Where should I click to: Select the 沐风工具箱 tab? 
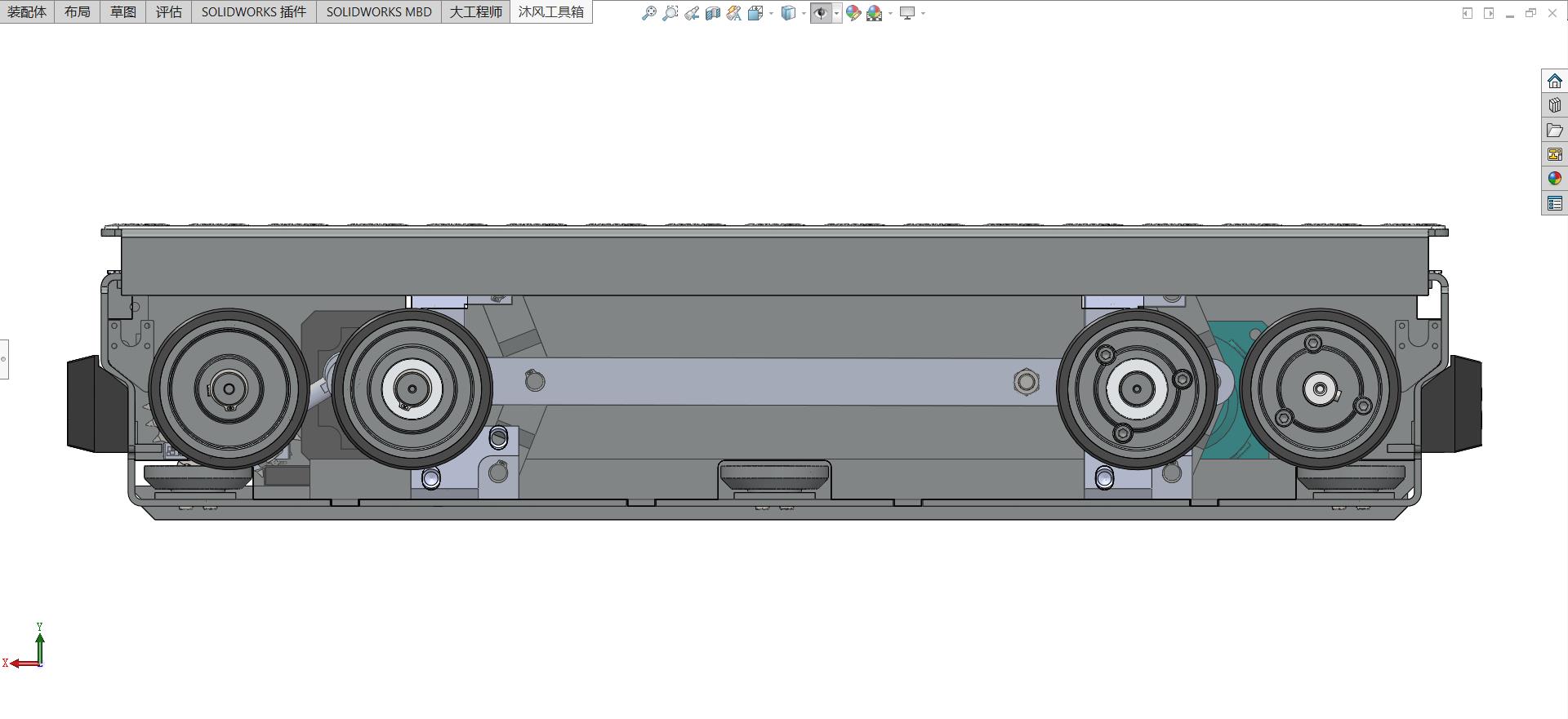point(551,11)
